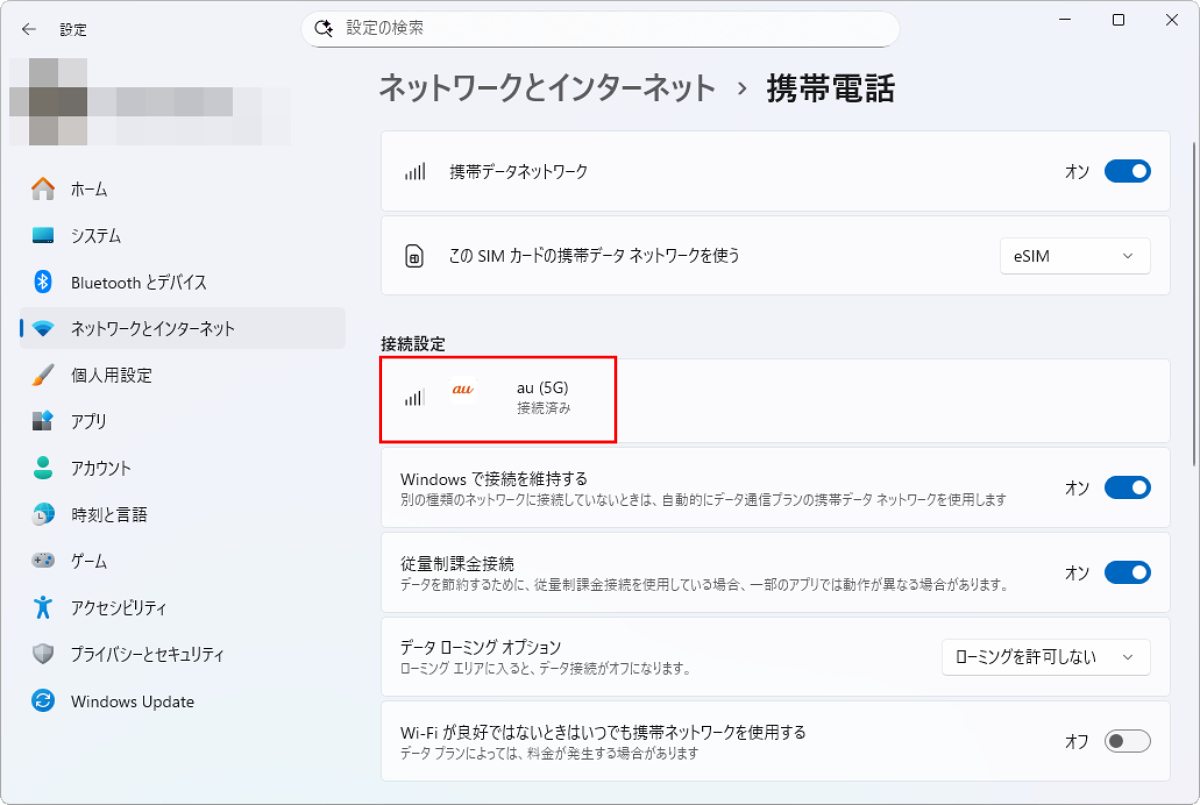Click the Apps icon in the sidebar

(x=43, y=421)
